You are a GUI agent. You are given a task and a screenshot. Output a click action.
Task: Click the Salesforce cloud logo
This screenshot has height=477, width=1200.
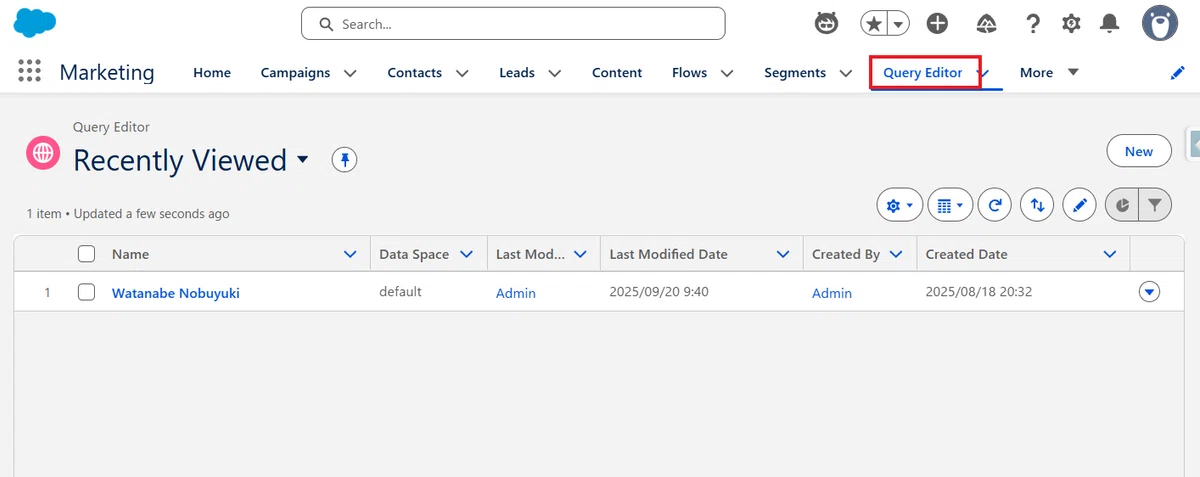(x=34, y=23)
